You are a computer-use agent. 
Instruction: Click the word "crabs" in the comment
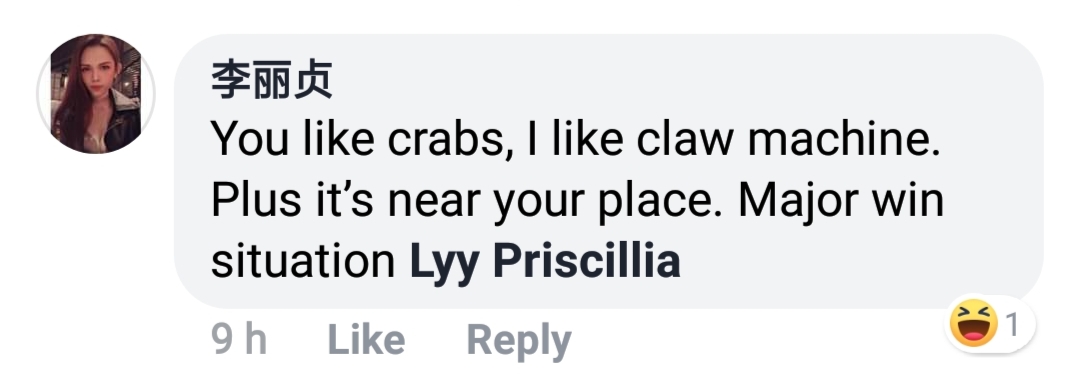(448, 140)
